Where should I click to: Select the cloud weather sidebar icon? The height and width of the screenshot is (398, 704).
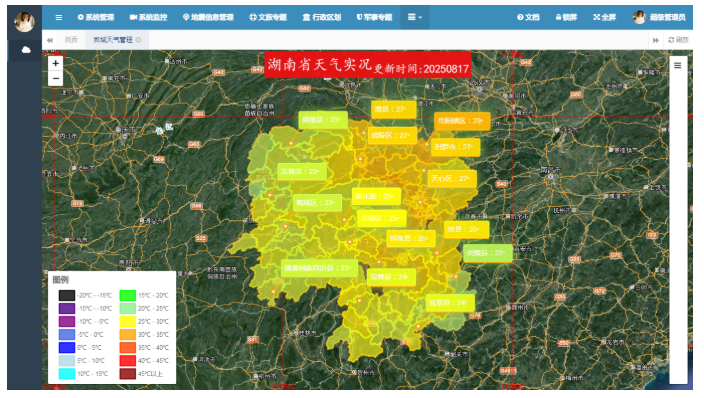[26, 50]
